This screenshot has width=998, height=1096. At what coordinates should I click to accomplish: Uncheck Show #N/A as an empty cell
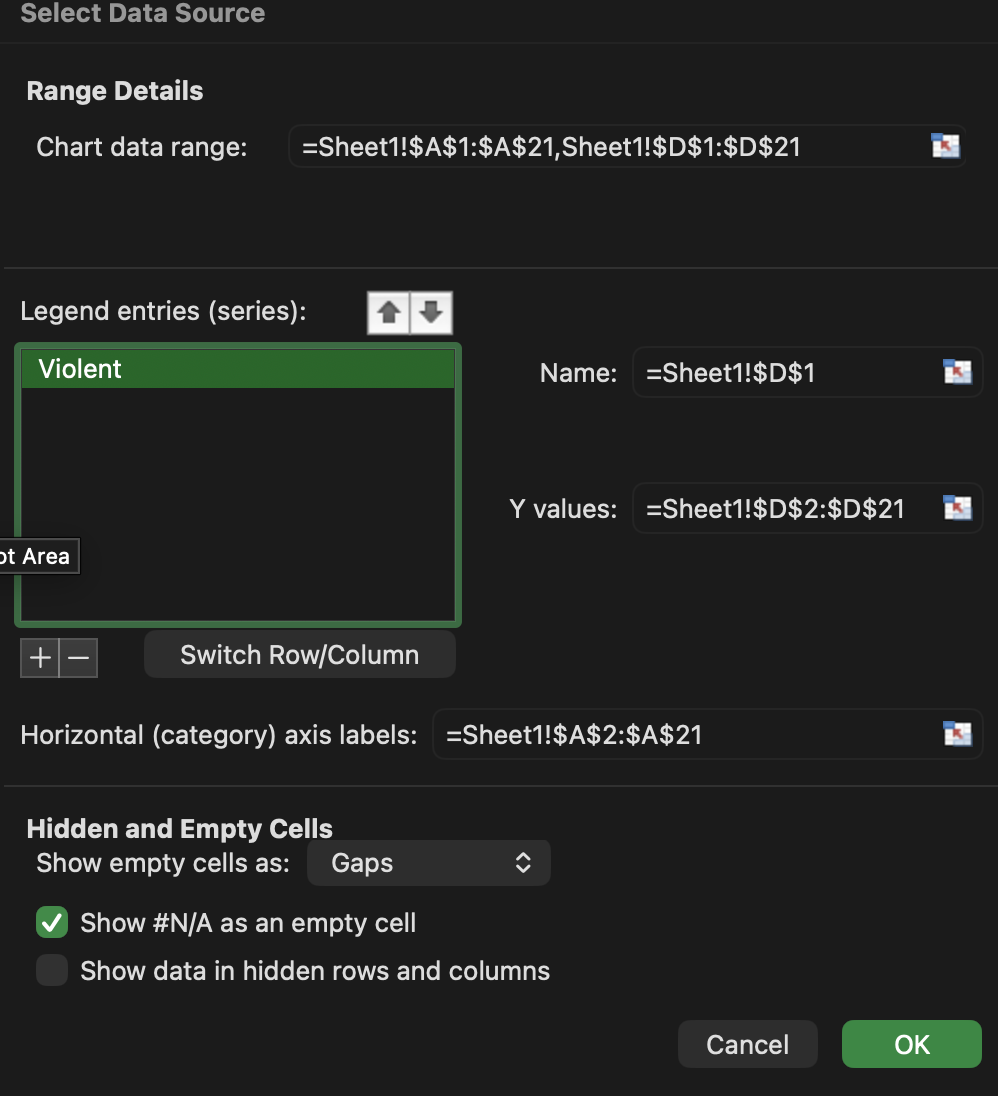point(52,922)
